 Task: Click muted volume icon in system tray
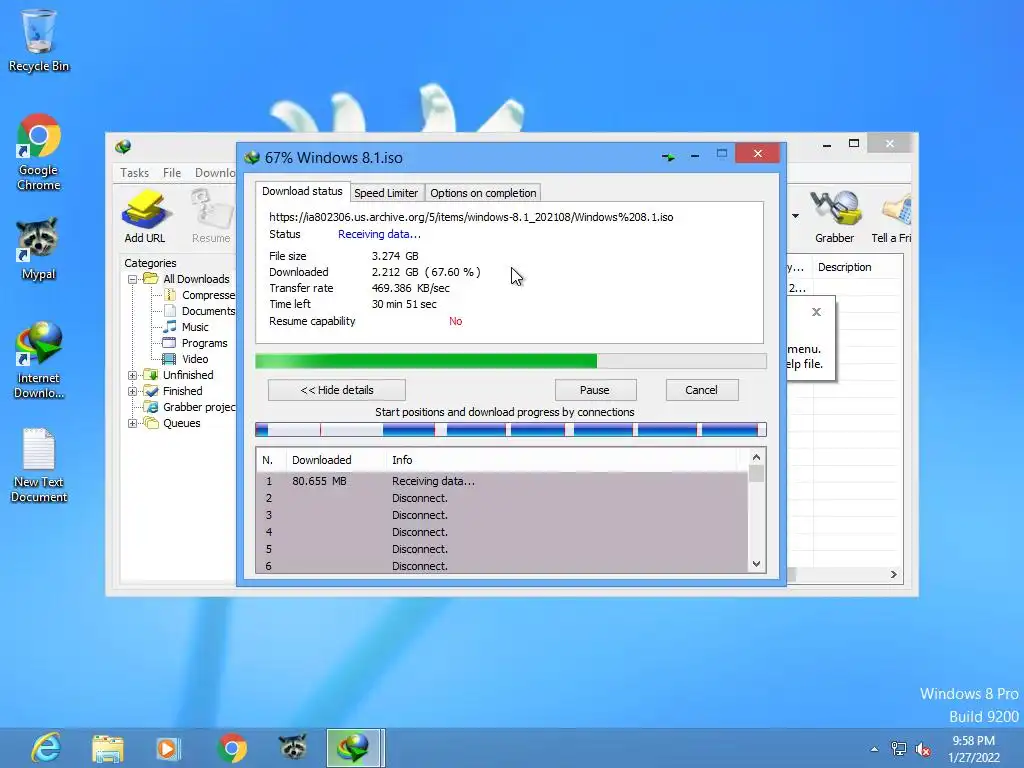[x=923, y=749]
